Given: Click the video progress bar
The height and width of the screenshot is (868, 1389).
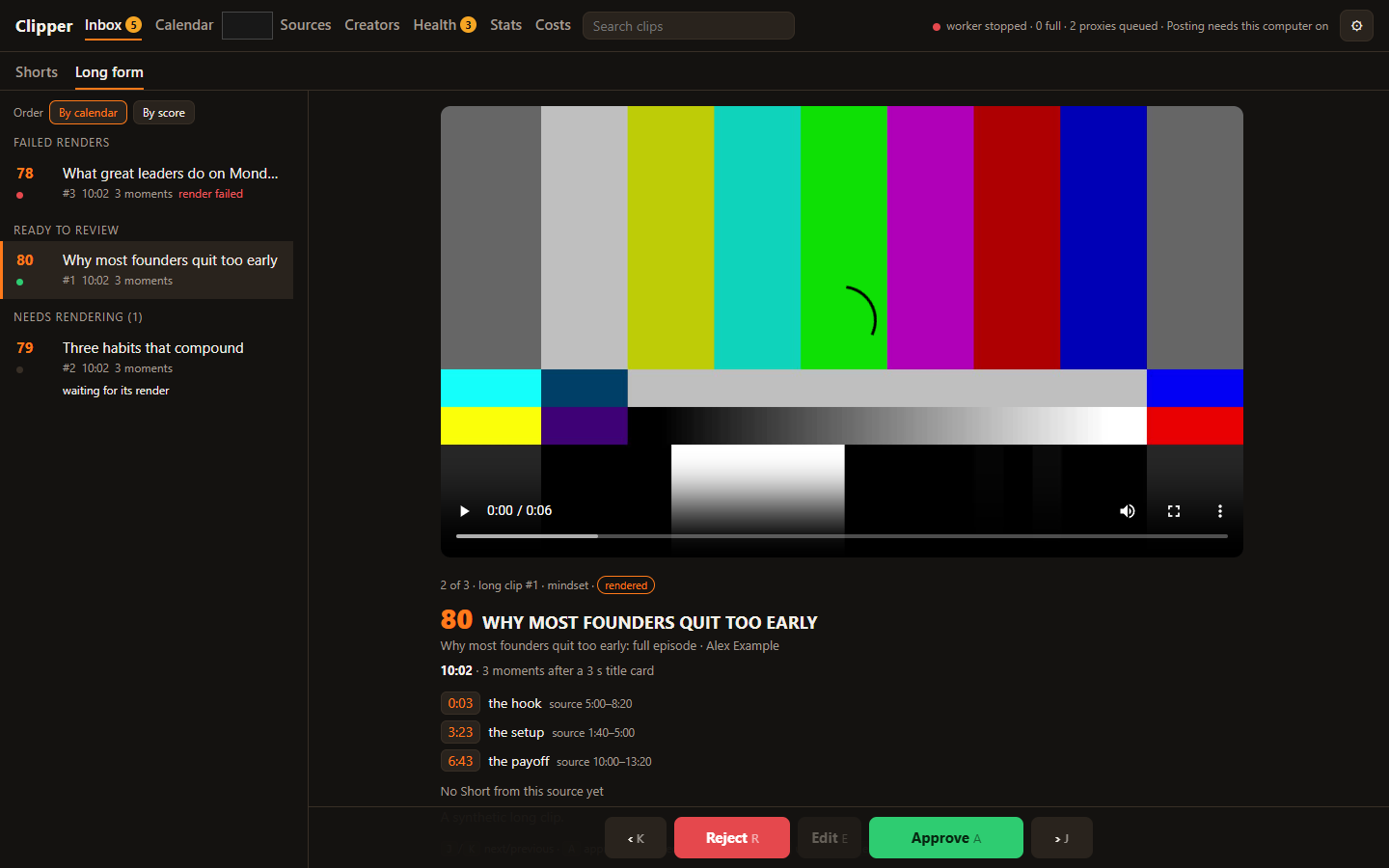Looking at the screenshot, I should tap(842, 535).
